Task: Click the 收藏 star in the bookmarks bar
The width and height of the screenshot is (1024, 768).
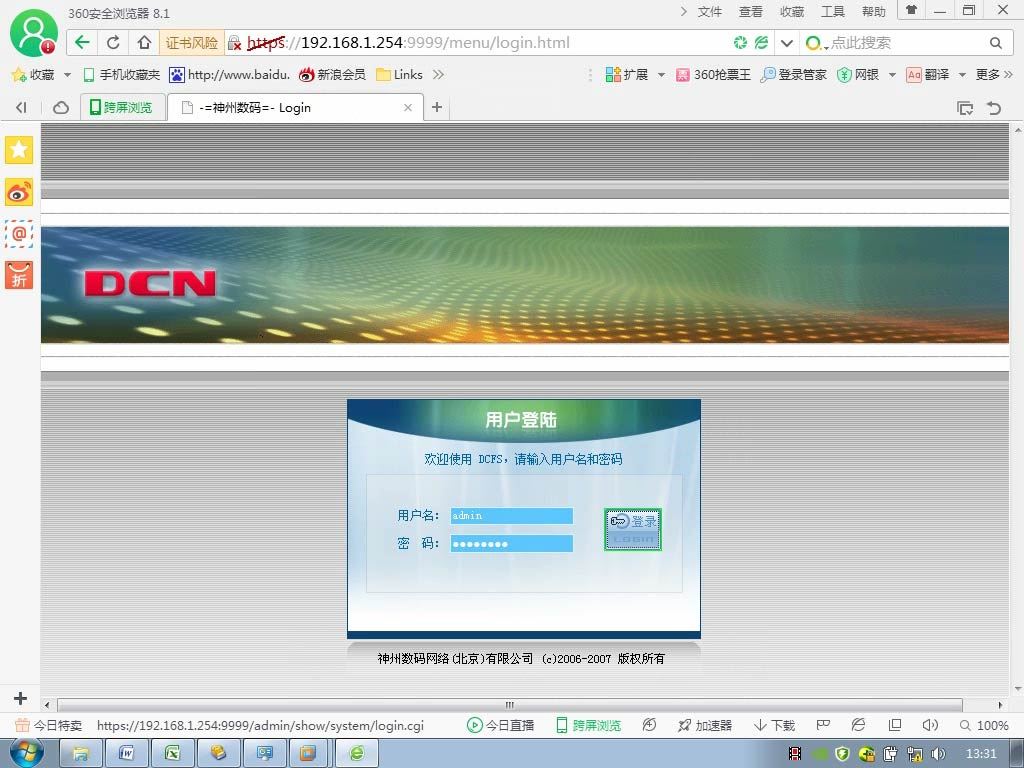Action: point(33,75)
